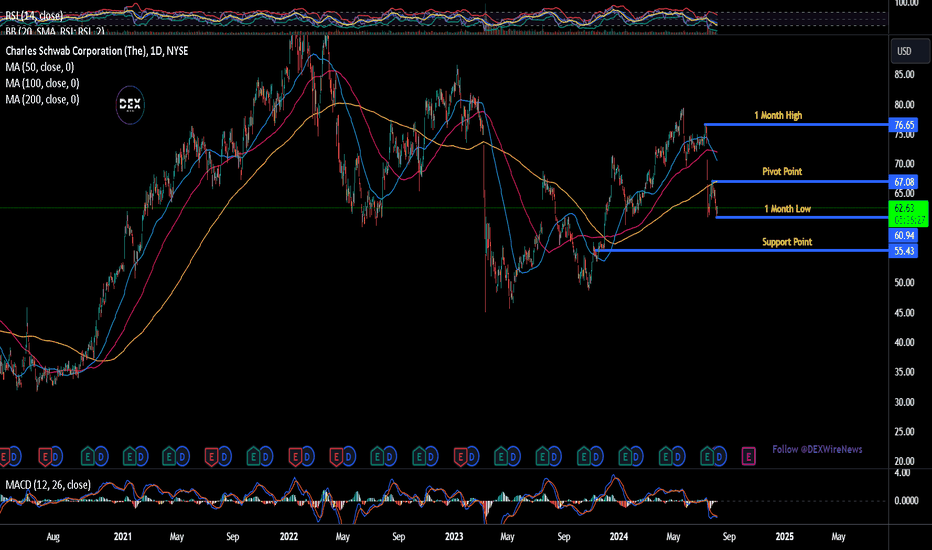Click the red earnings marker above the 2023 label
This screenshot has height=550, width=932.
459,457
